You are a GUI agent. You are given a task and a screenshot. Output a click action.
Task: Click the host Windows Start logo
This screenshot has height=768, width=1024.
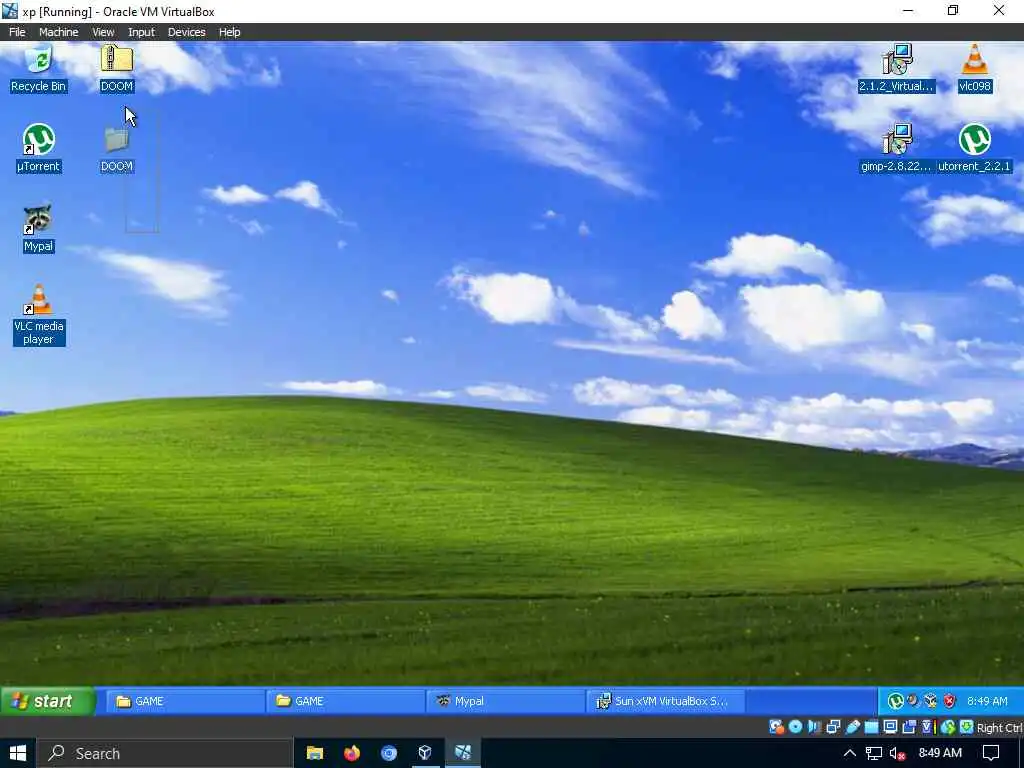(x=18, y=753)
